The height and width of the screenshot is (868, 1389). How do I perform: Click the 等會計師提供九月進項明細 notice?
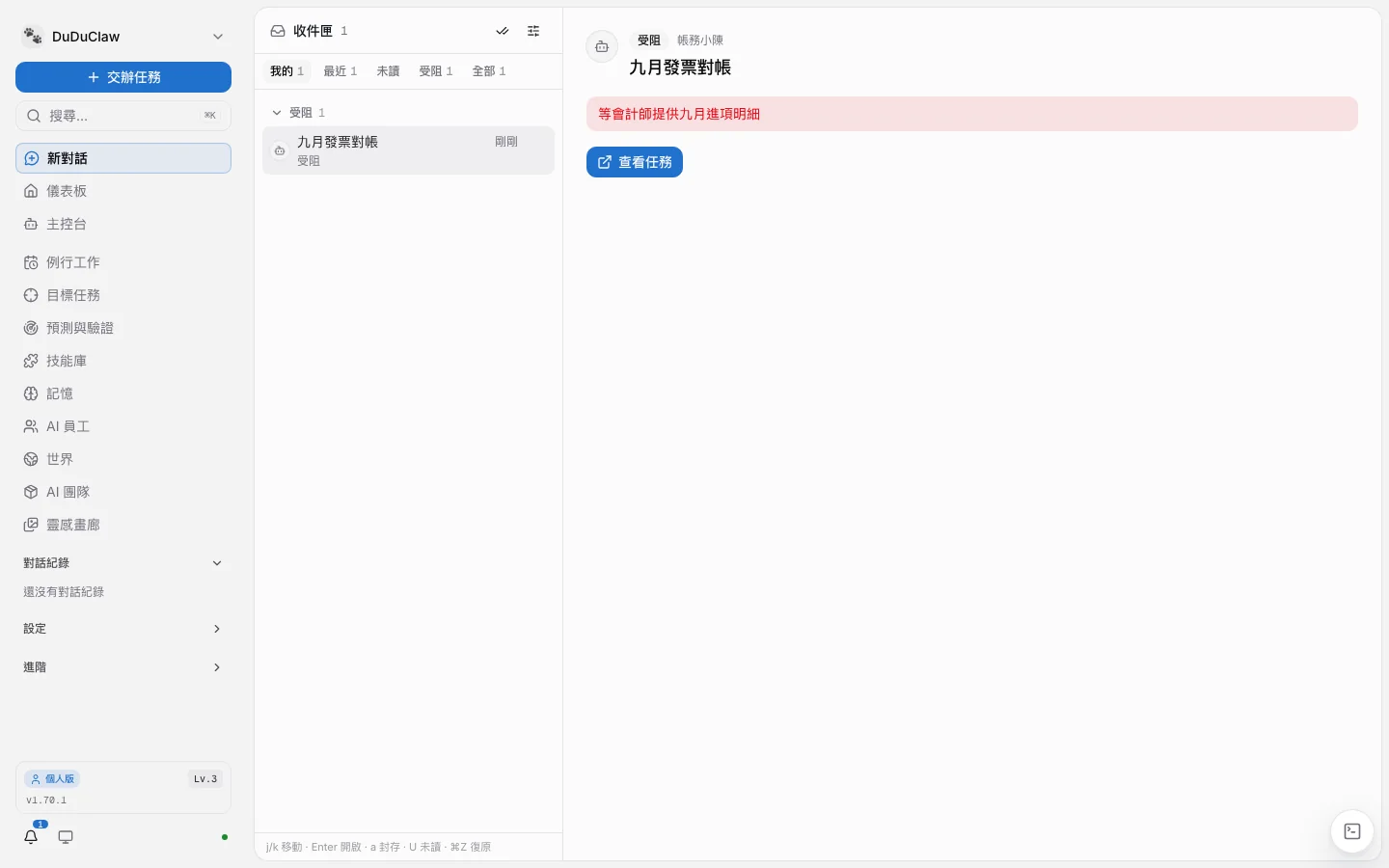coord(972,114)
